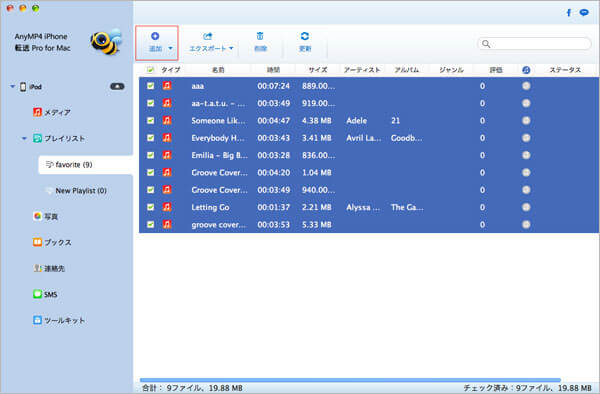This screenshot has width=600, height=394.
Task: Uncheck the Emilia - Big B... checkbox
Action: point(151,155)
